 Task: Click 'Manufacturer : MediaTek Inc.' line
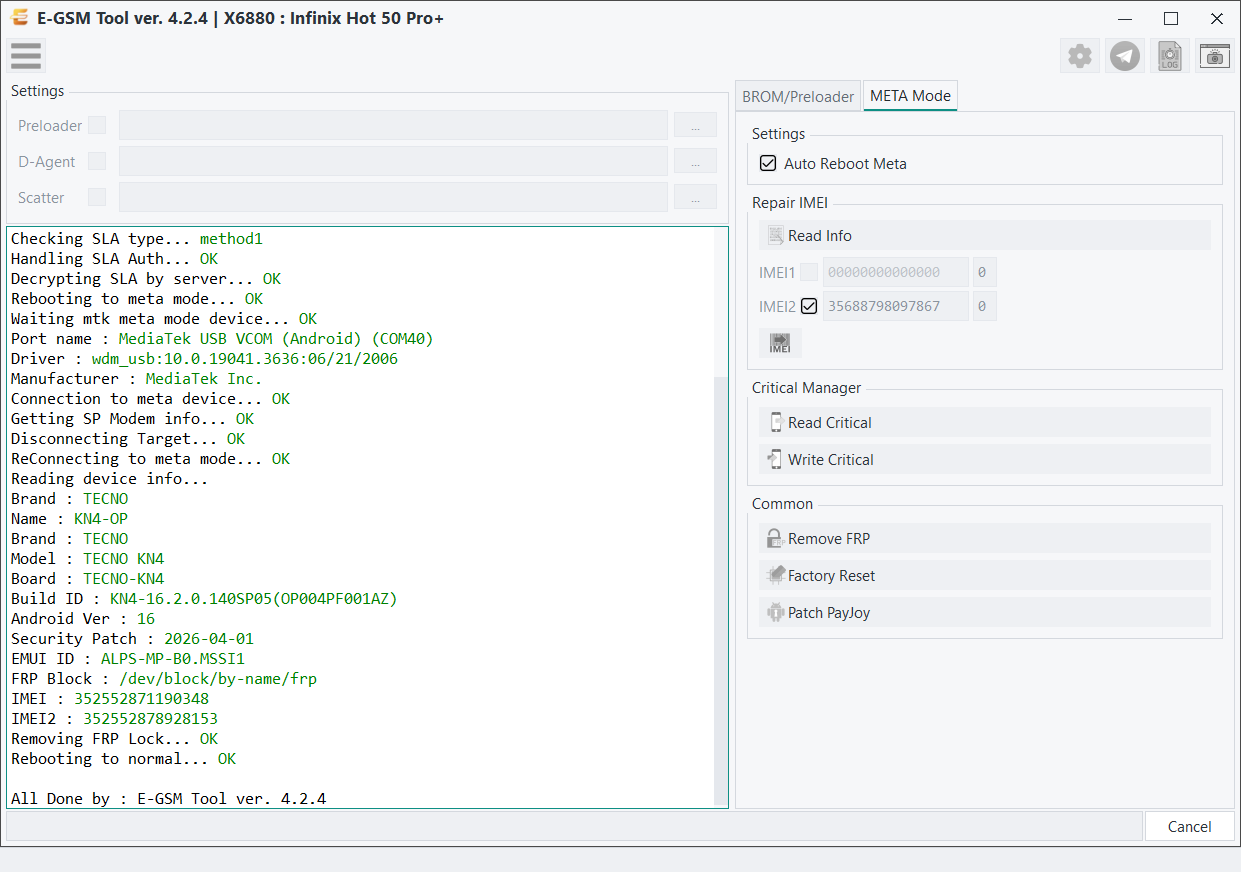click(136, 379)
